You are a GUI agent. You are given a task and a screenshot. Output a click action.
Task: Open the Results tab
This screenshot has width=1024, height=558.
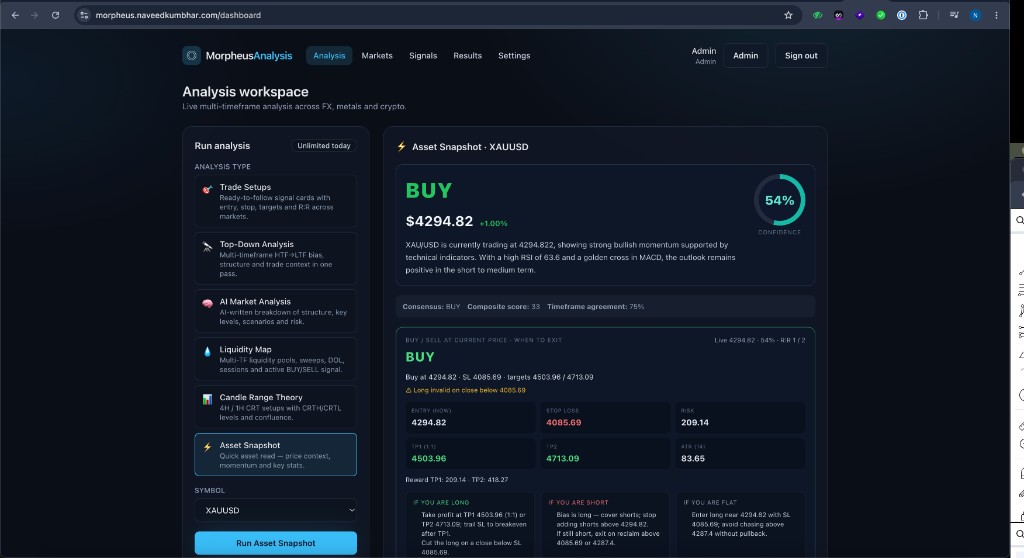tap(468, 56)
